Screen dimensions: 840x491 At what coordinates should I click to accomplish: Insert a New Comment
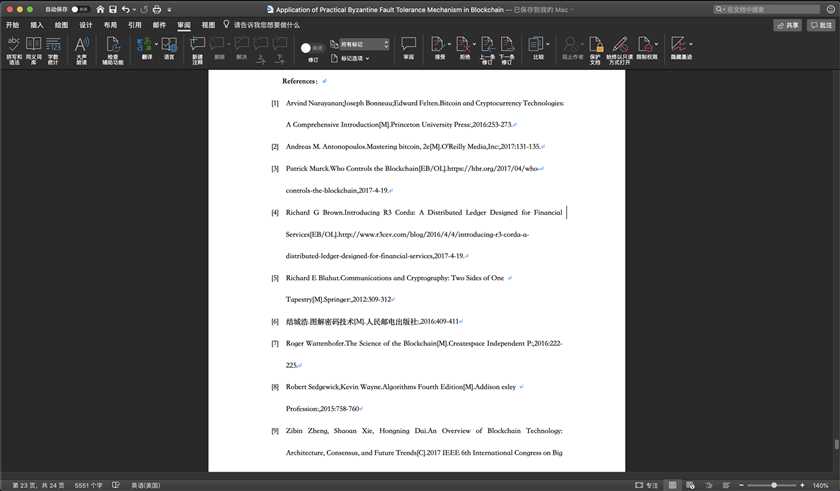[197, 50]
